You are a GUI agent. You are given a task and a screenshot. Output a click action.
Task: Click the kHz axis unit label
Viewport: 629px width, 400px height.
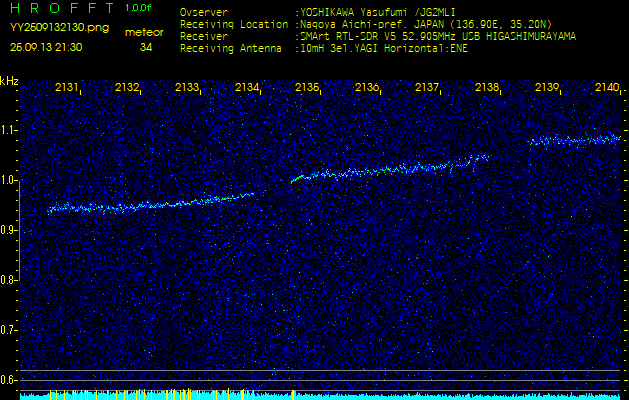click(x=9, y=81)
